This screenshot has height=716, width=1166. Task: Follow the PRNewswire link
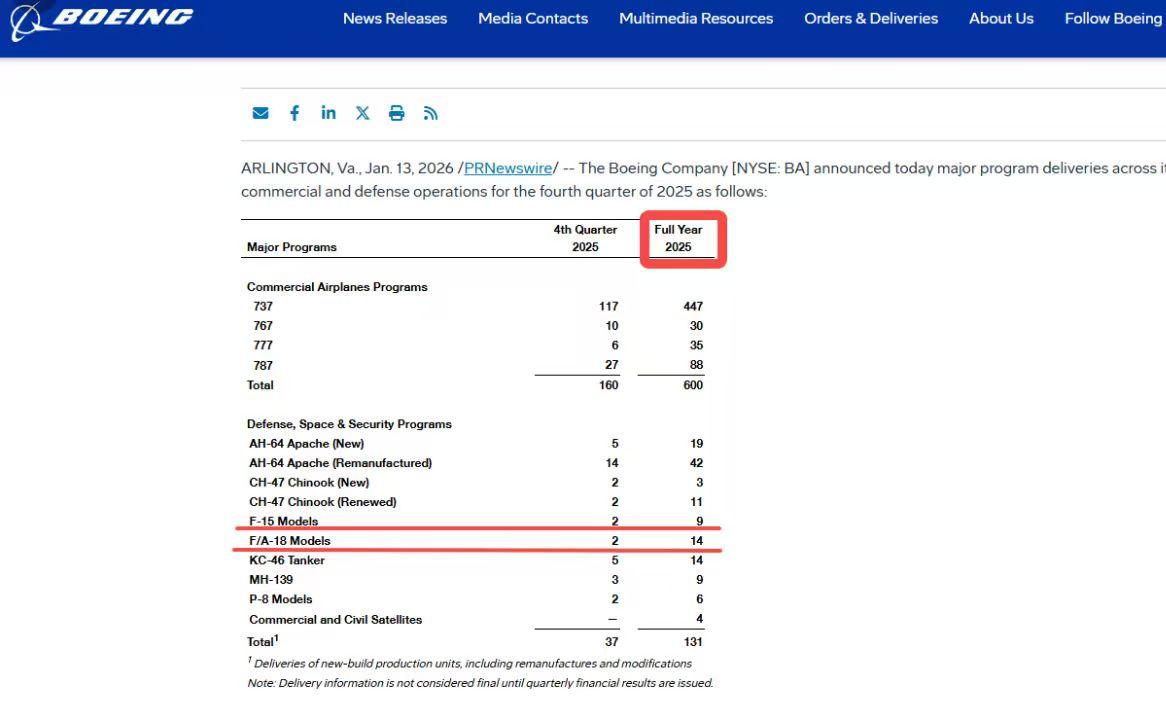(x=508, y=168)
